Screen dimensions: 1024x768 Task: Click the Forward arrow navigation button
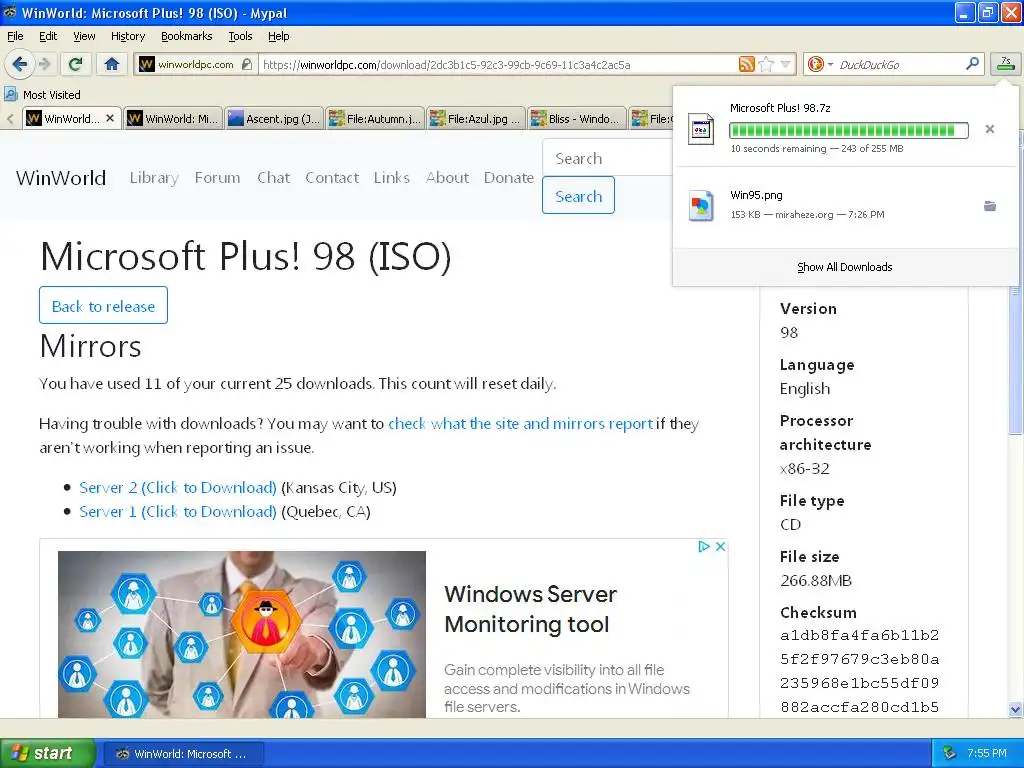tap(44, 64)
